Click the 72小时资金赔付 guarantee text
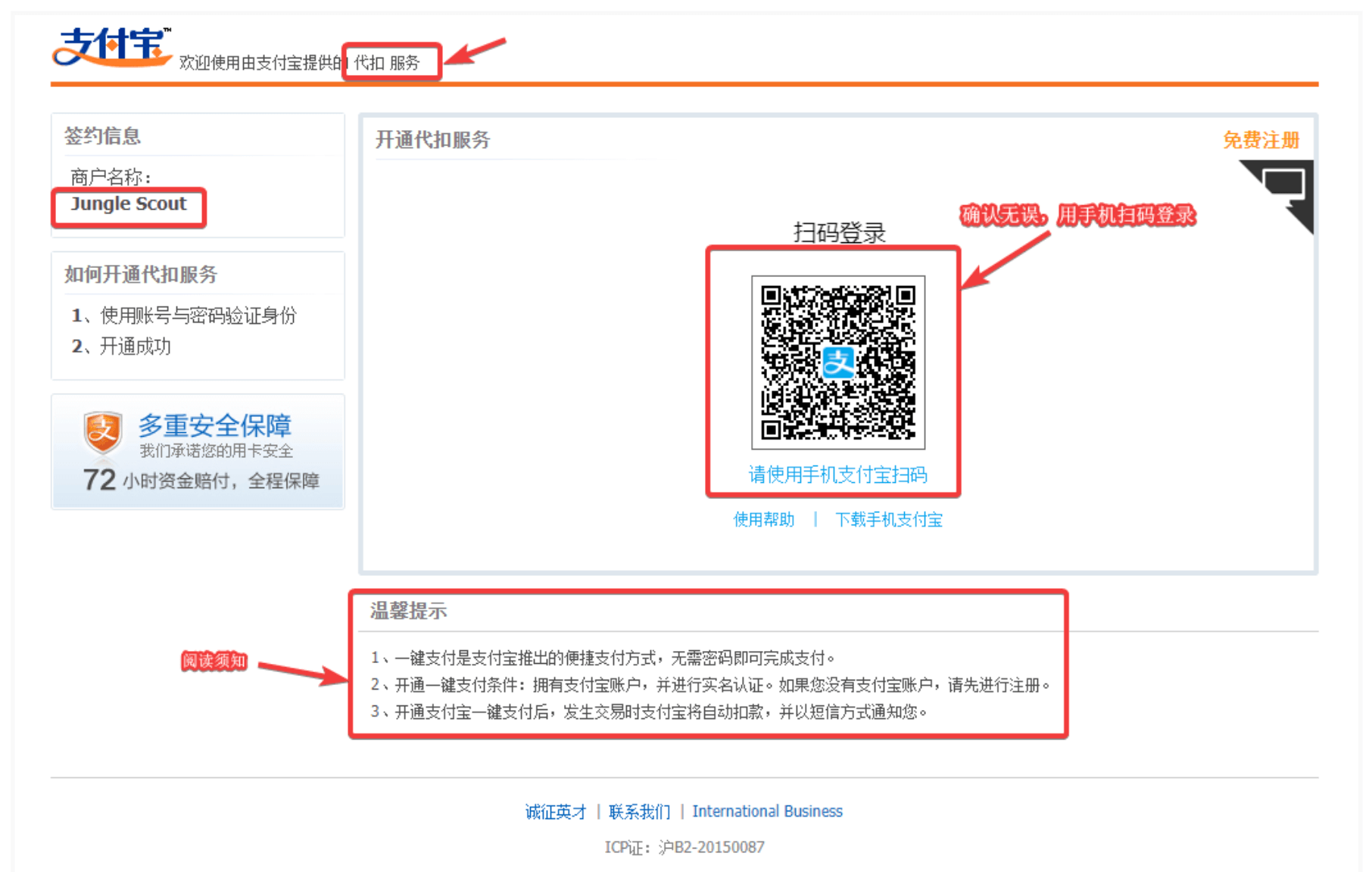 coord(201,480)
